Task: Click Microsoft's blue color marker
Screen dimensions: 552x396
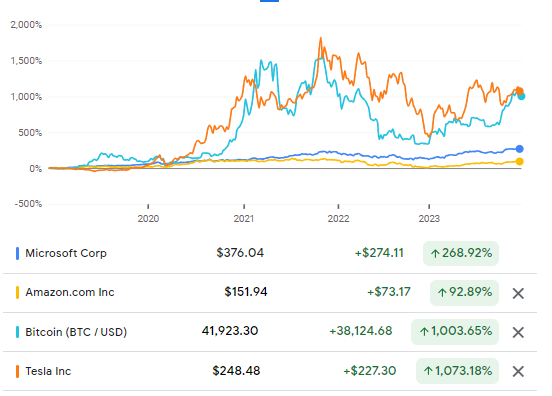Action: coord(17,253)
